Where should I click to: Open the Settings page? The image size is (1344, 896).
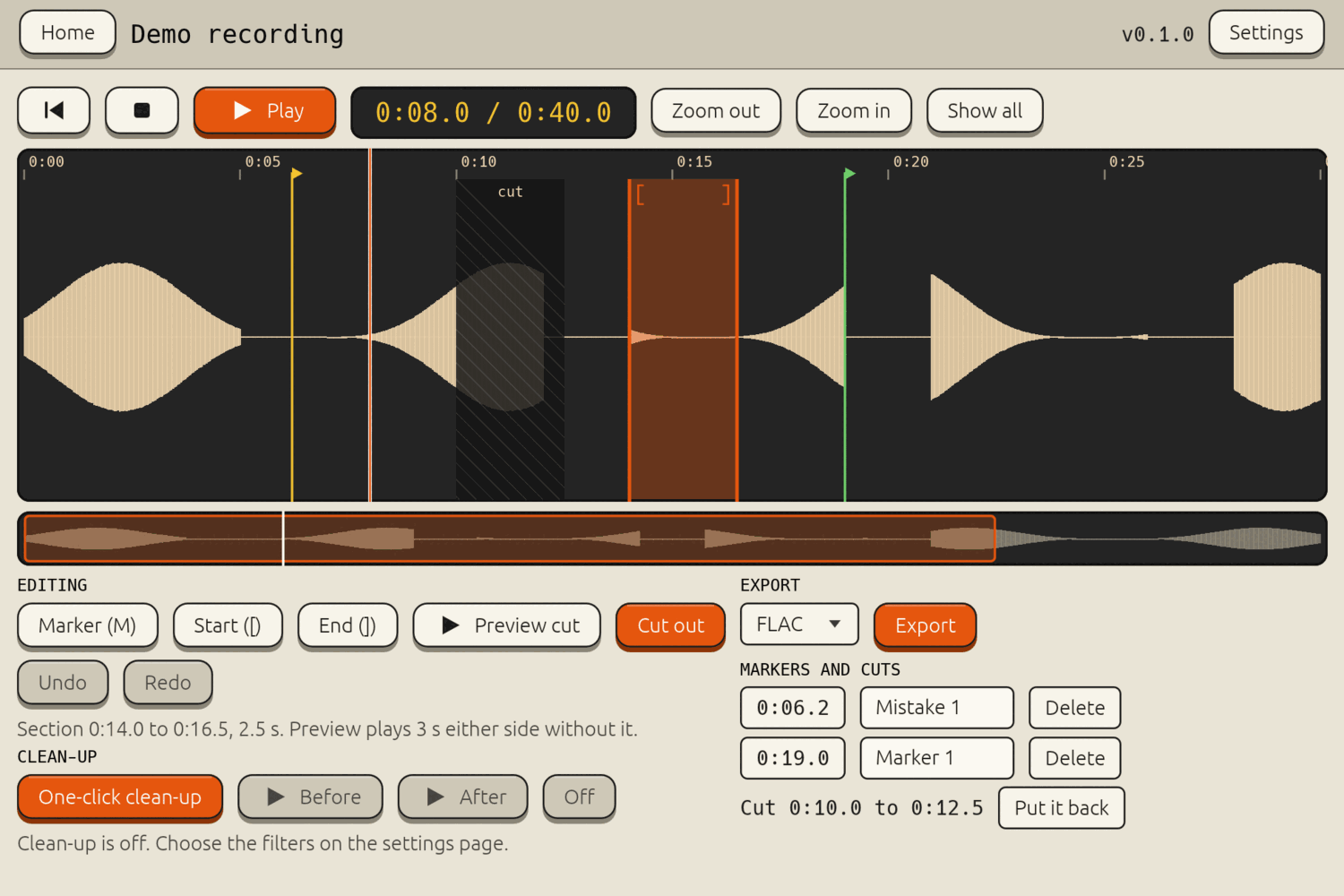pos(1266,32)
